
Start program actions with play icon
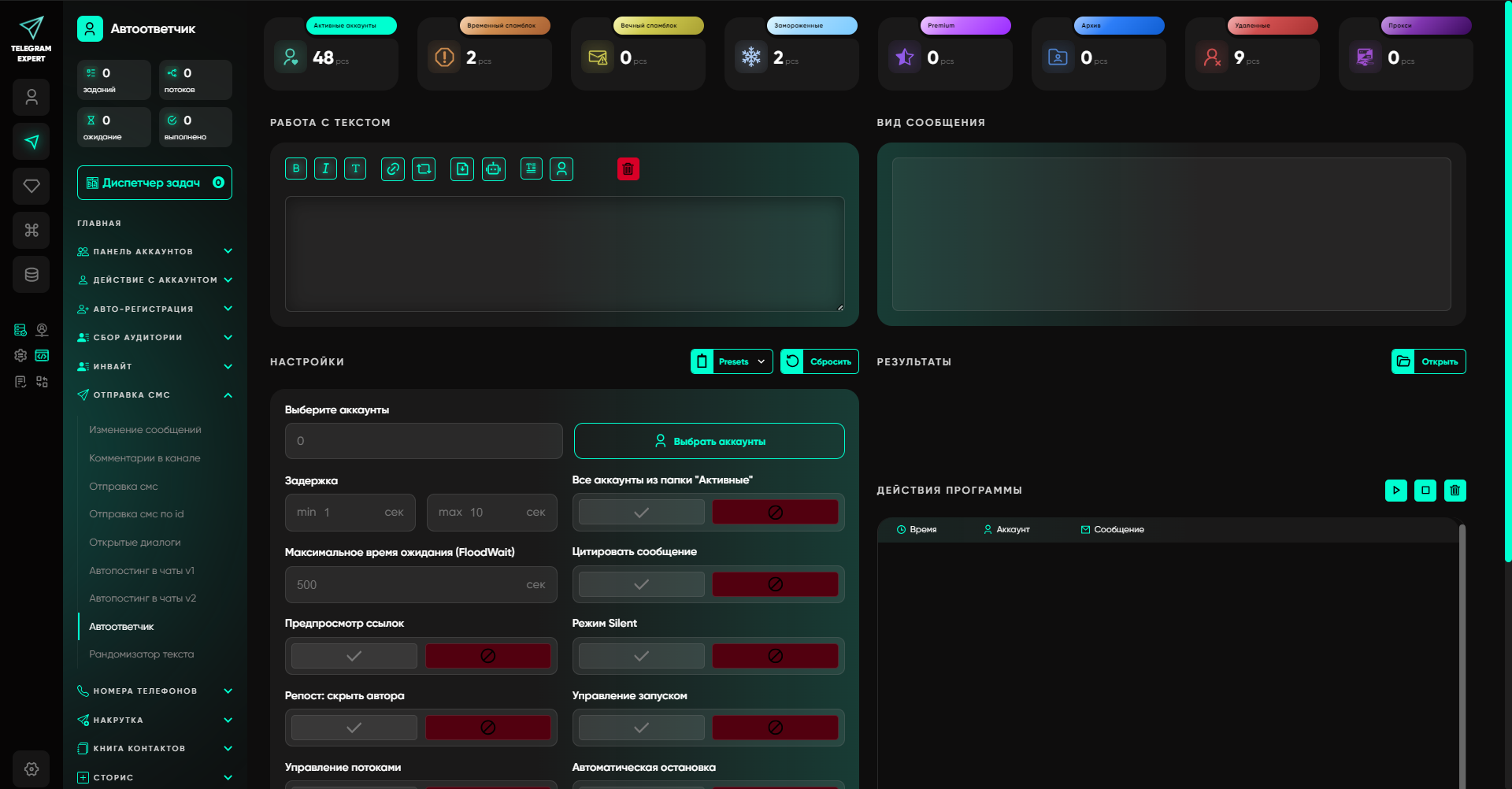pyautogui.click(x=1395, y=491)
